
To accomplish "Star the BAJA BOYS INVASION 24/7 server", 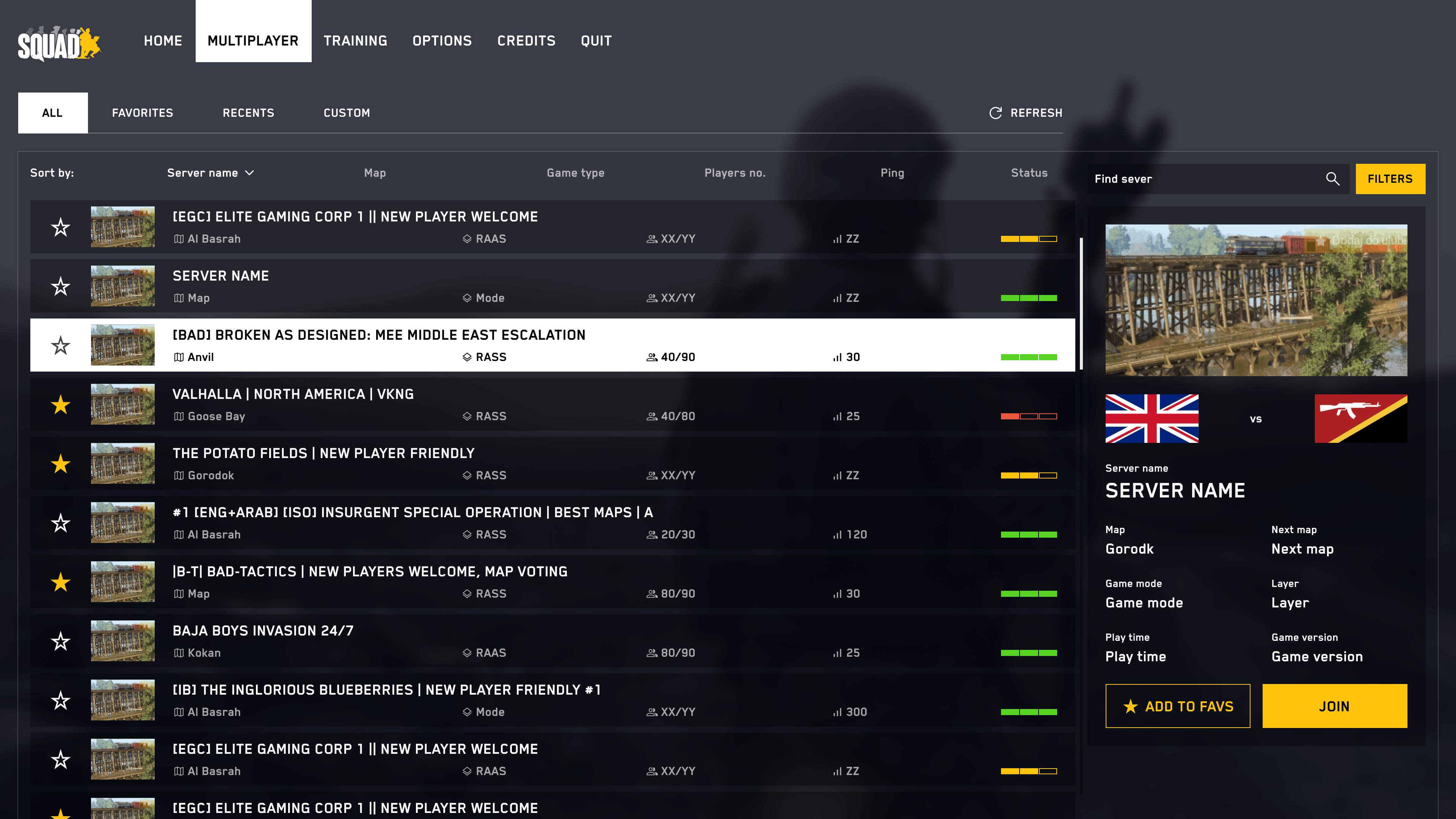I will (x=61, y=642).
